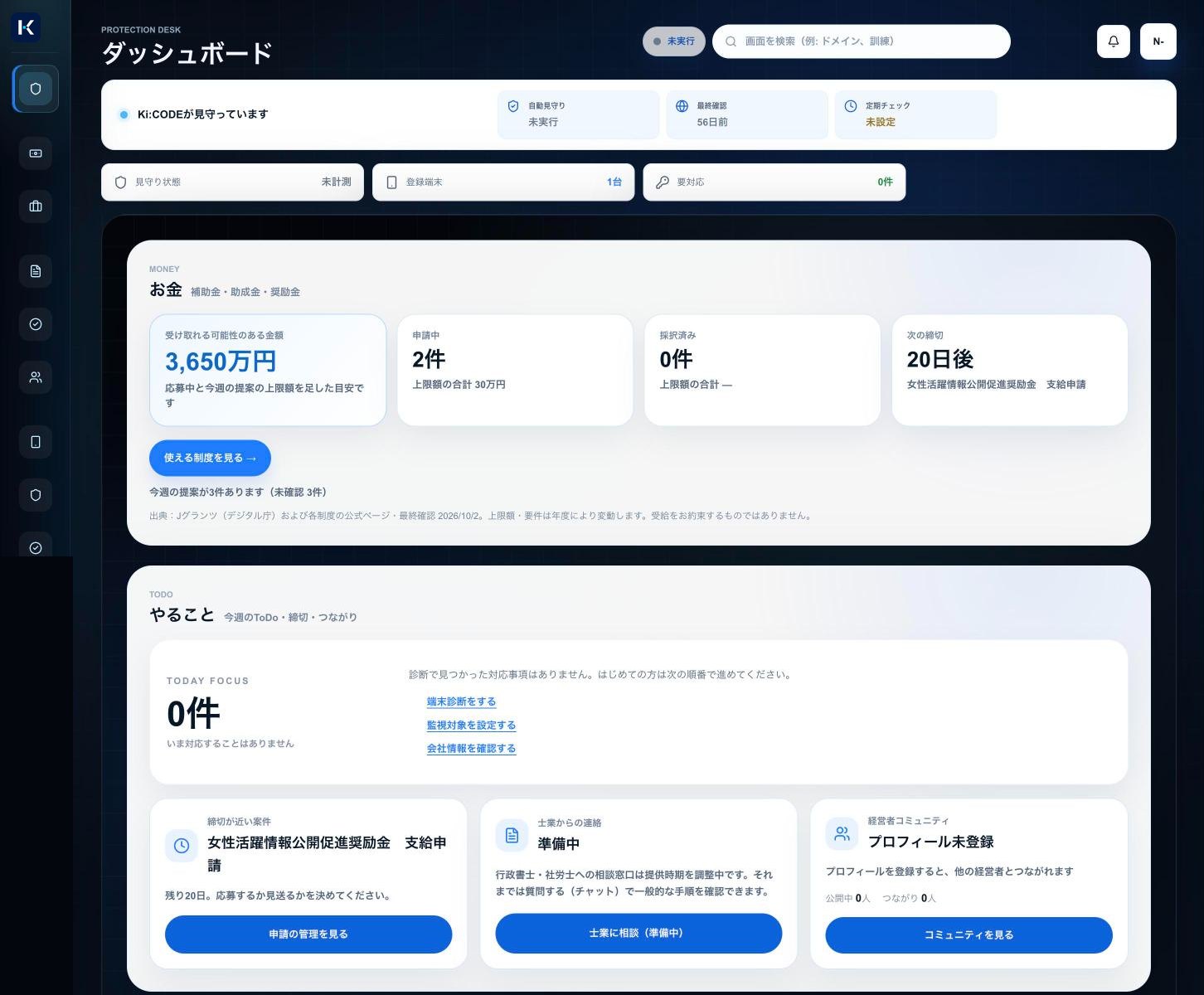Open the banknote money sidebar icon
This screenshot has width=1204, height=995.
(36, 153)
